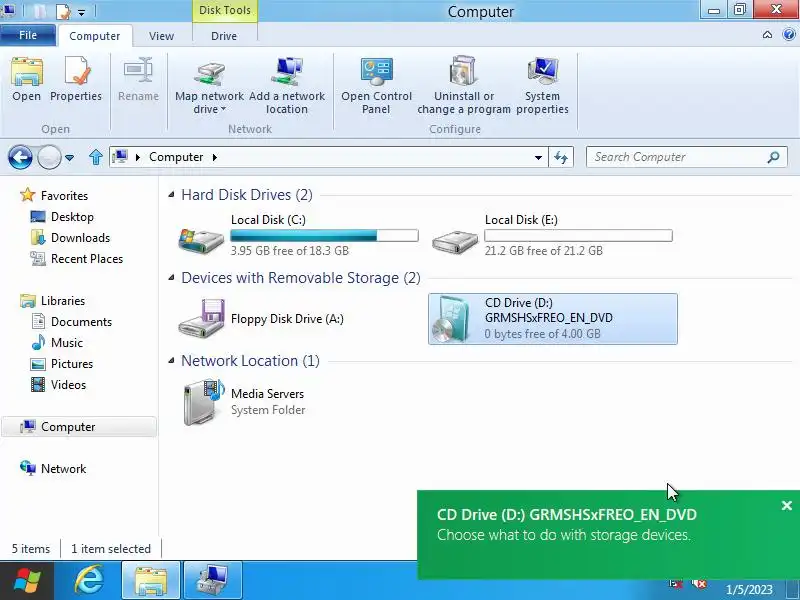Open Desktop in navigation pane
Screen dimensions: 800x600
tap(72, 217)
